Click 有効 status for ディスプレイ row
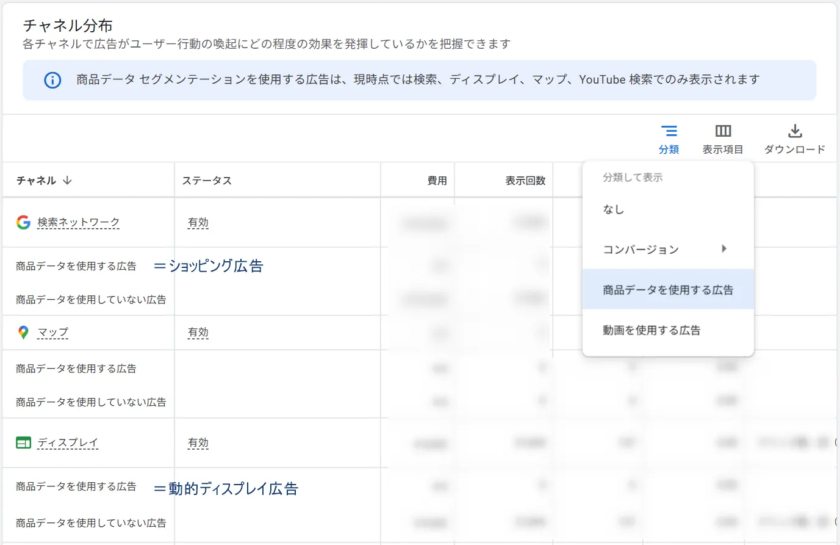The height and width of the screenshot is (545, 840). tap(198, 442)
